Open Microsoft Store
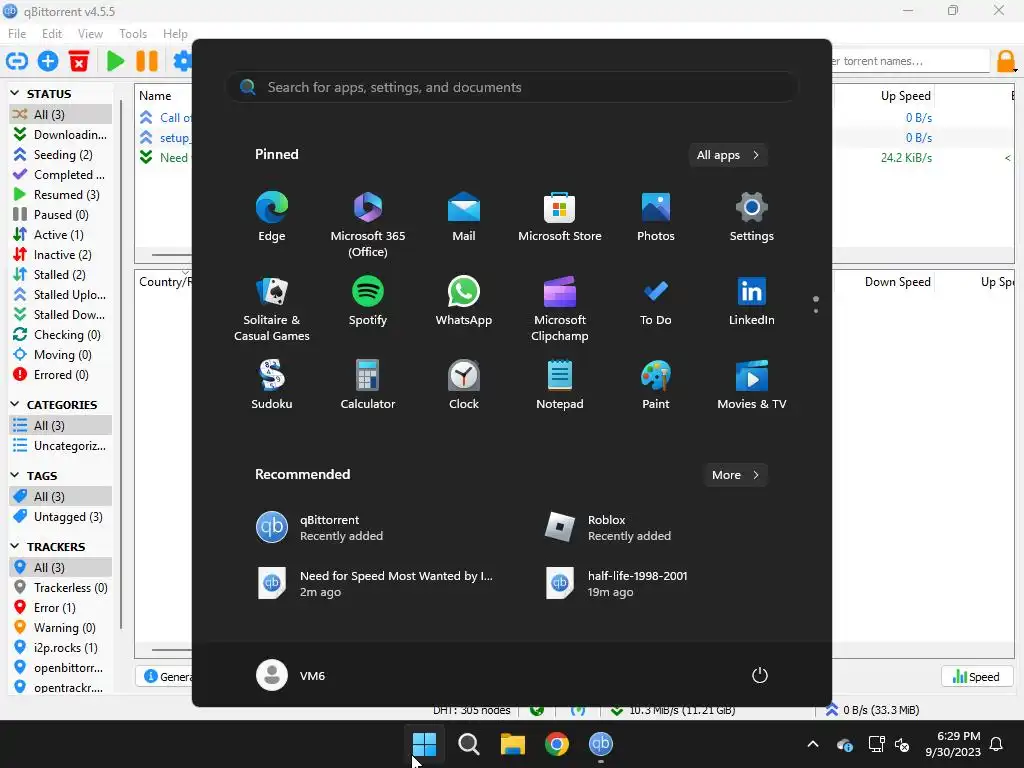Viewport: 1024px width, 768px height. (x=560, y=217)
